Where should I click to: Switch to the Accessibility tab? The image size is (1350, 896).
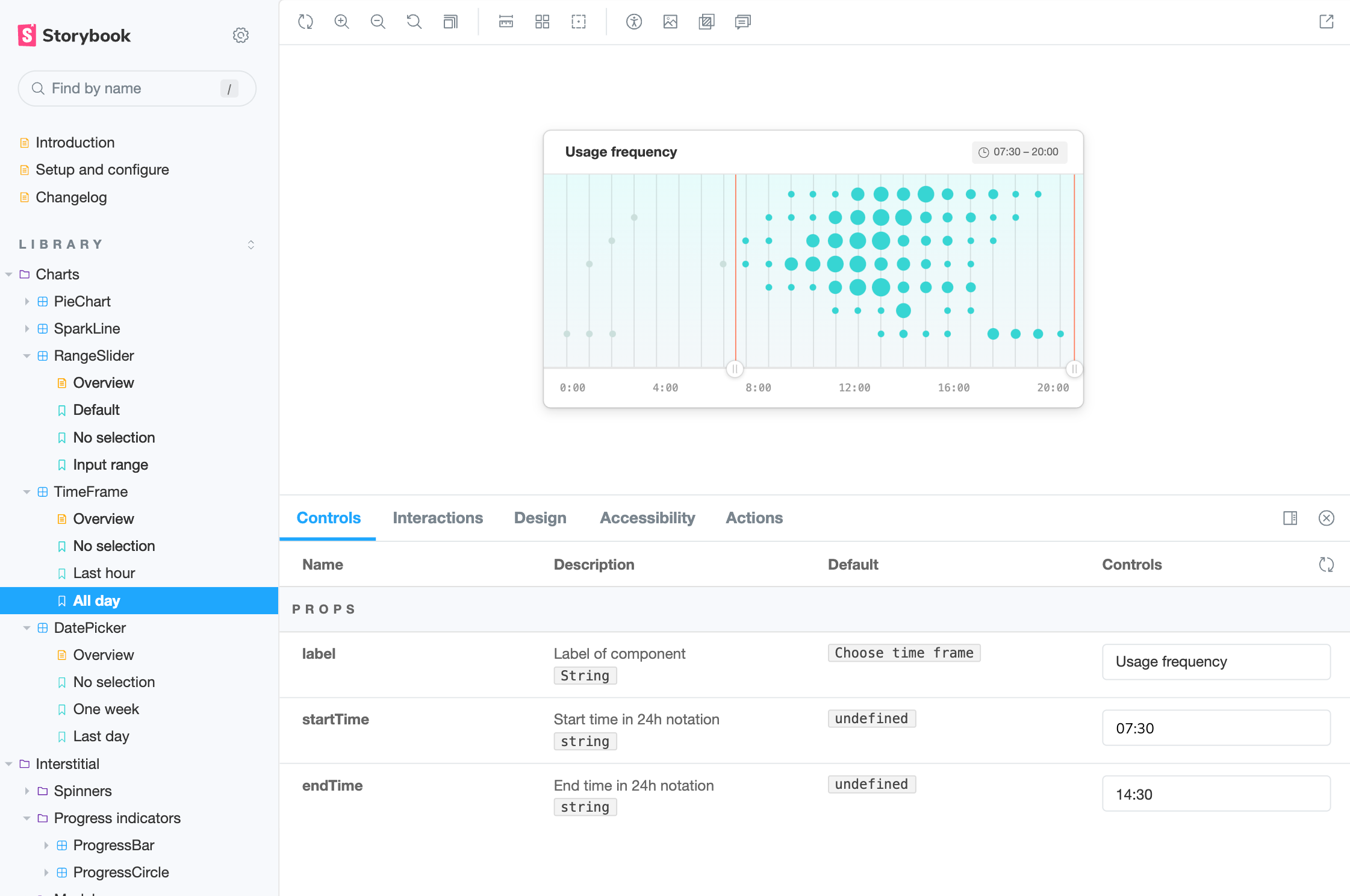pyautogui.click(x=647, y=518)
